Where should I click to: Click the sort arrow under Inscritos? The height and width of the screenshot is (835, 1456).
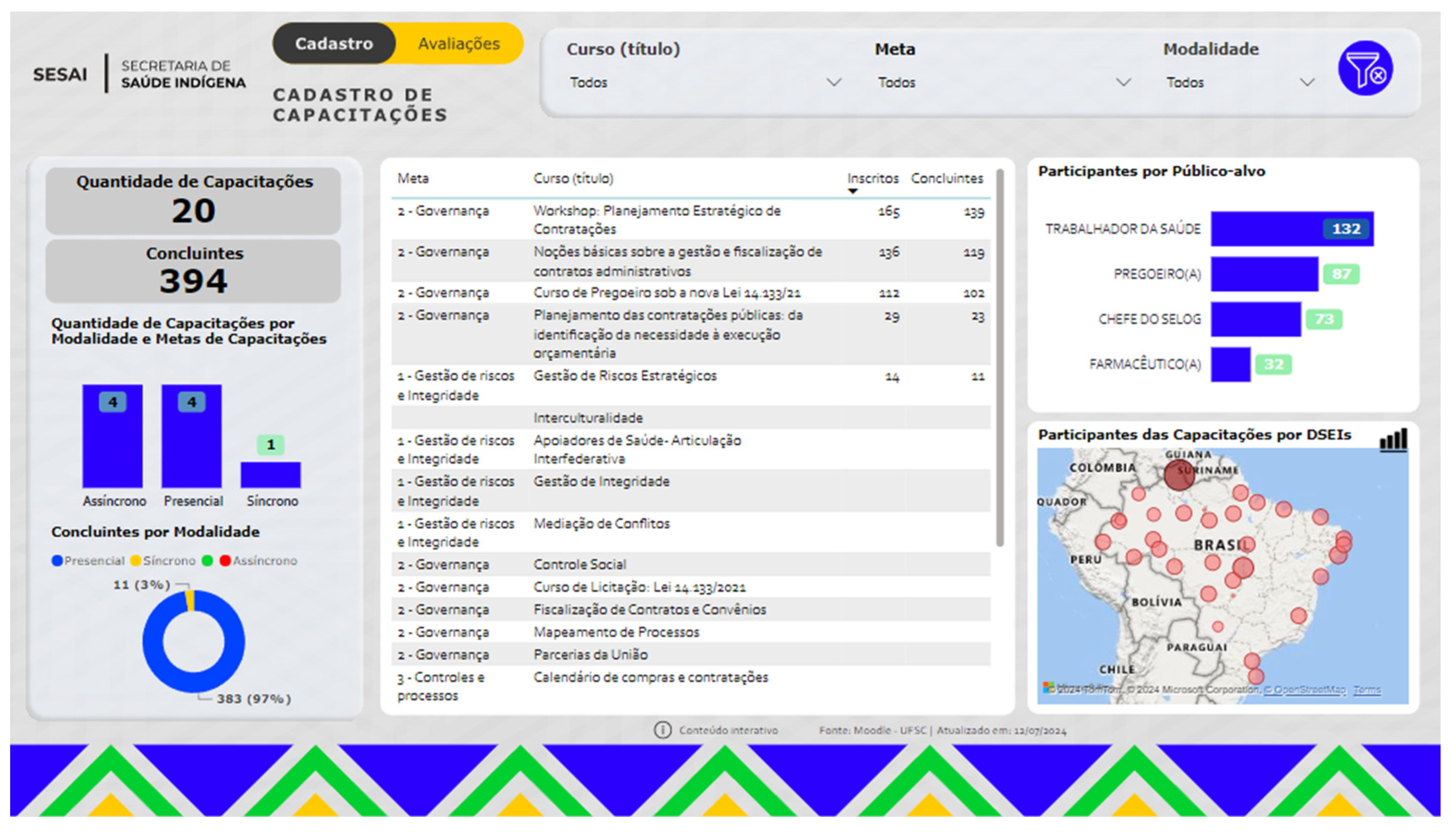pos(853,192)
